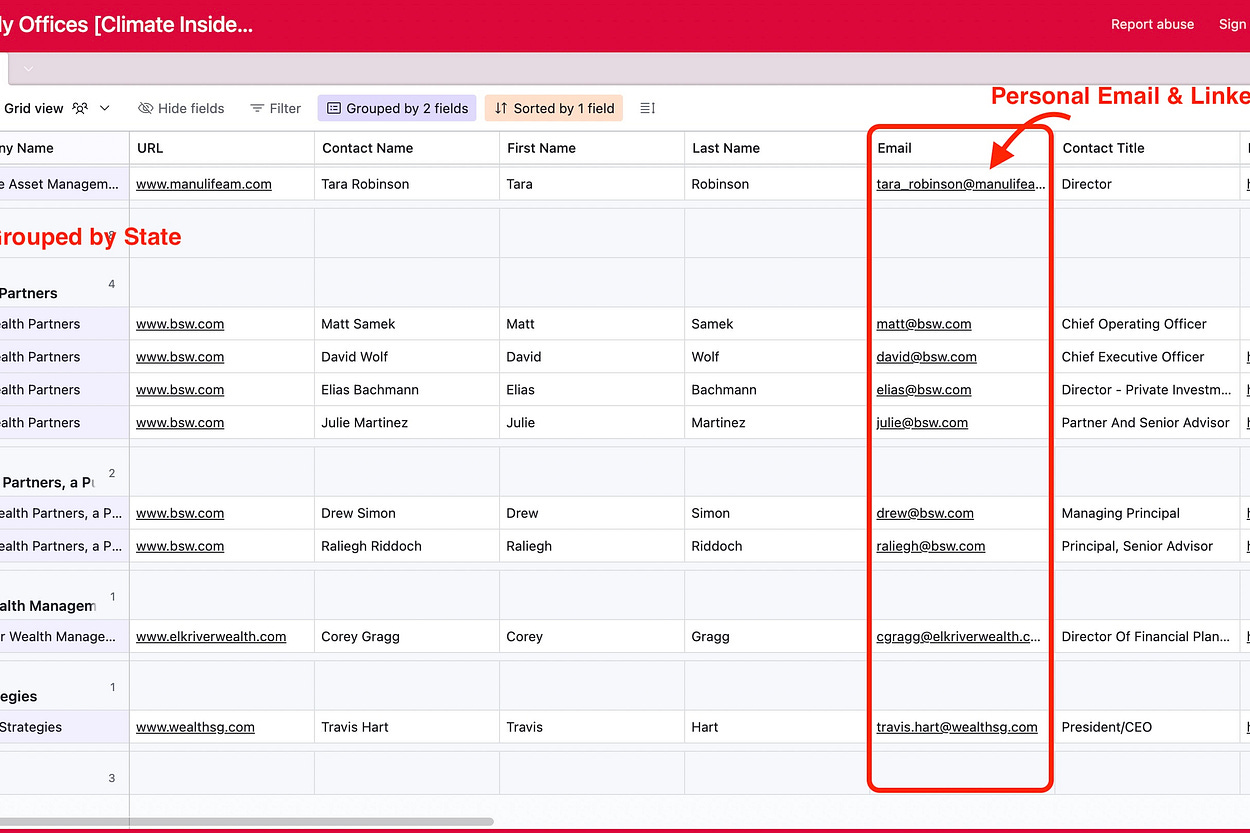The height and width of the screenshot is (833, 1250).
Task: Open www.bsw.com link in Drew Simon's row
Action: coord(180,513)
